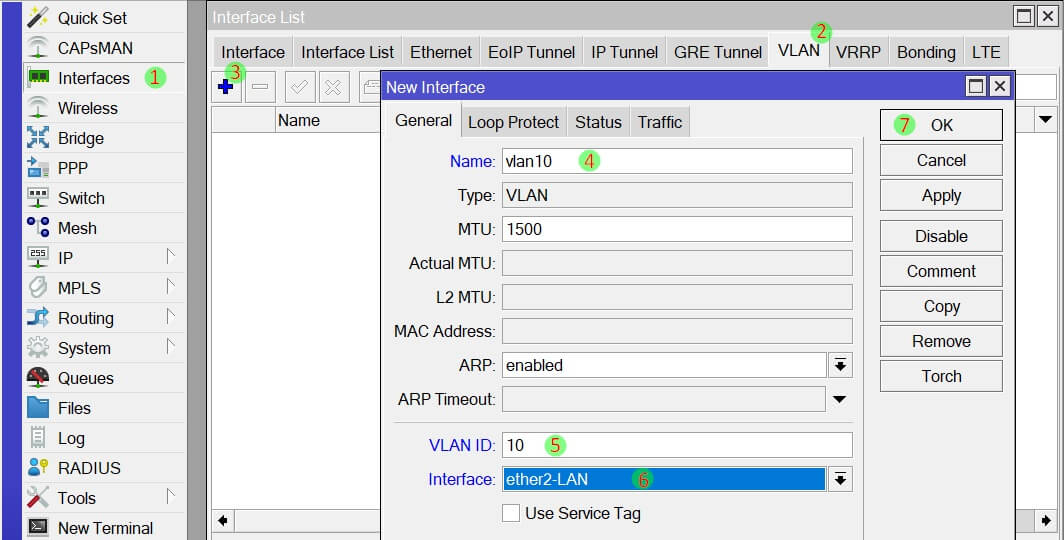Click the minus remove toolbar icon
Image resolution: width=1064 pixels, height=540 pixels.
click(x=260, y=87)
